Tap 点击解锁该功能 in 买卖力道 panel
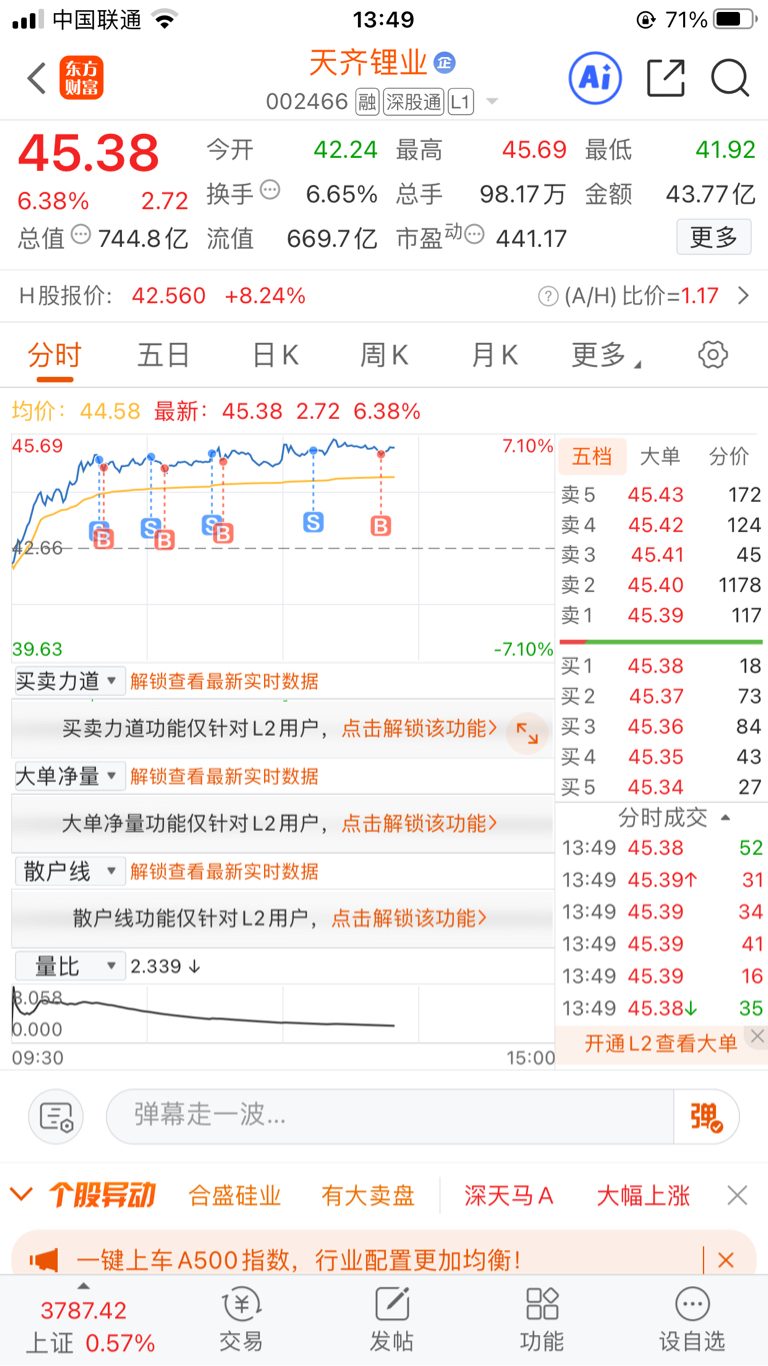Viewport: 768px width, 1366px height. [x=420, y=729]
